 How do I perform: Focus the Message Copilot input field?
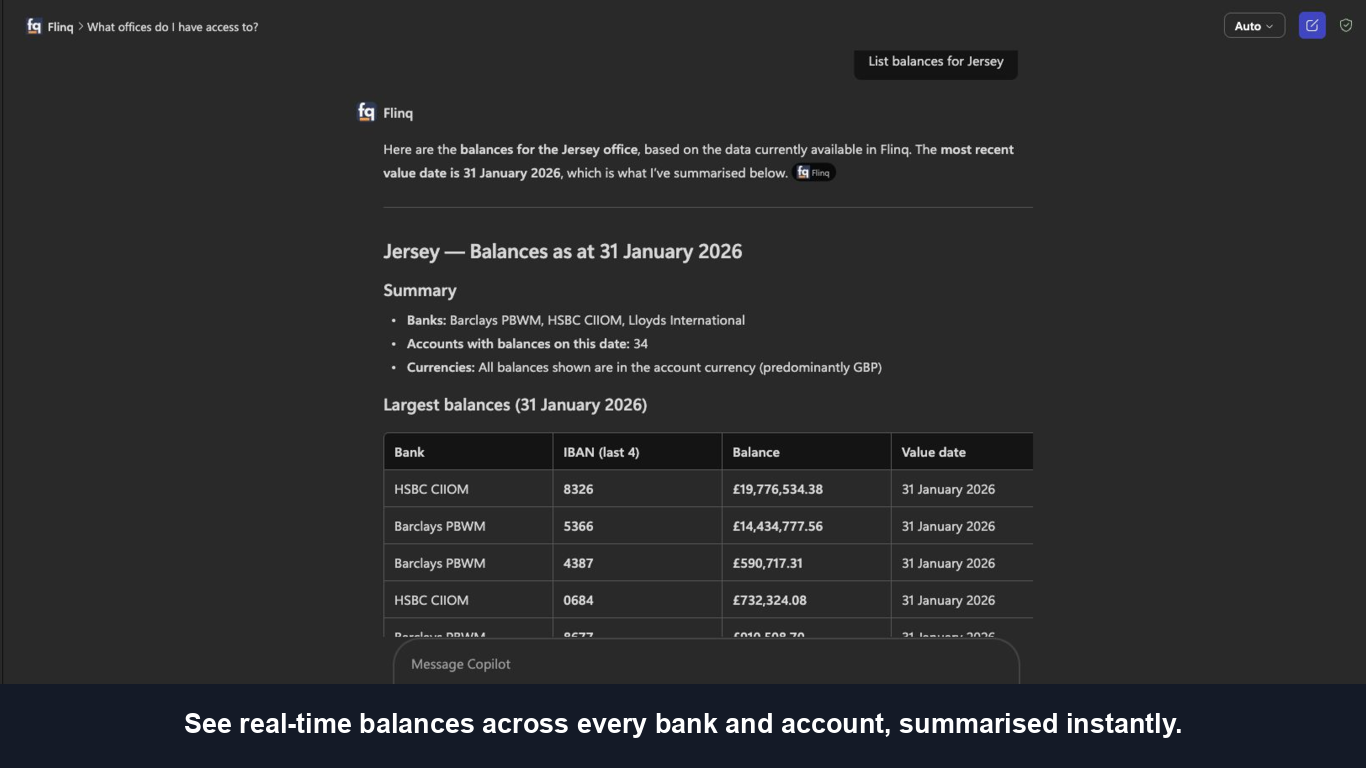[706, 664]
